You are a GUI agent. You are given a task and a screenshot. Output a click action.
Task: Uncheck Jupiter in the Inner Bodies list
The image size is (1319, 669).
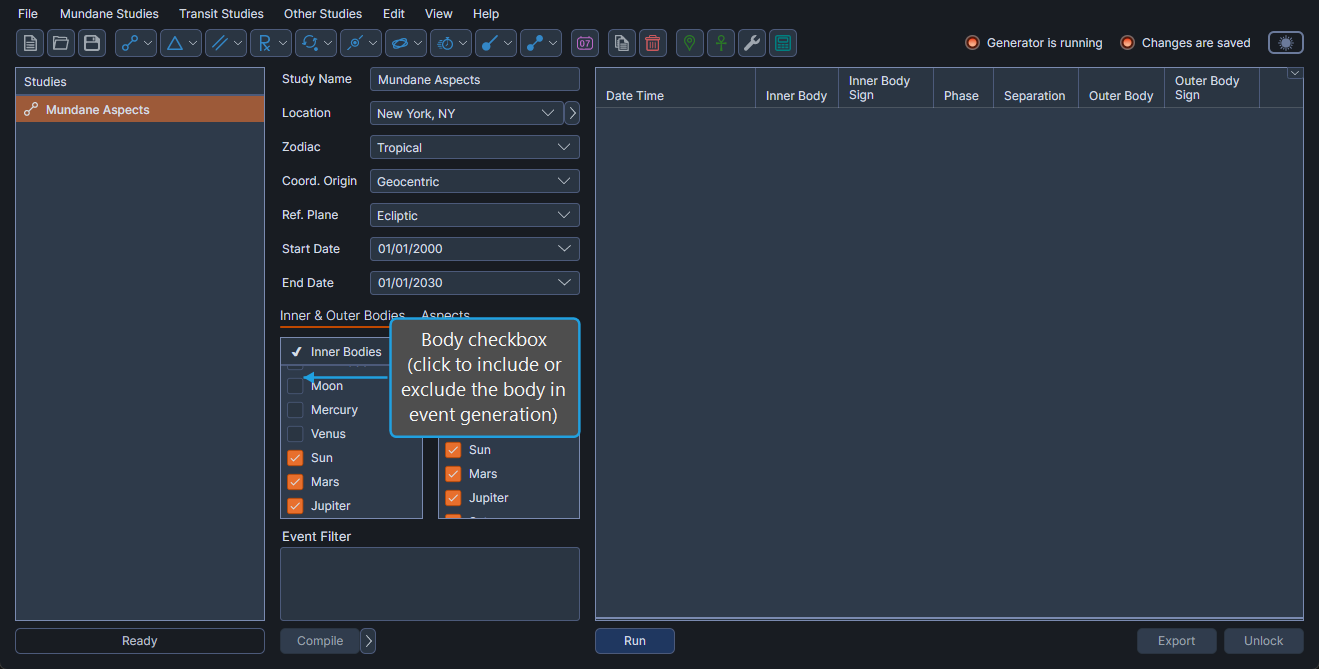[295, 506]
